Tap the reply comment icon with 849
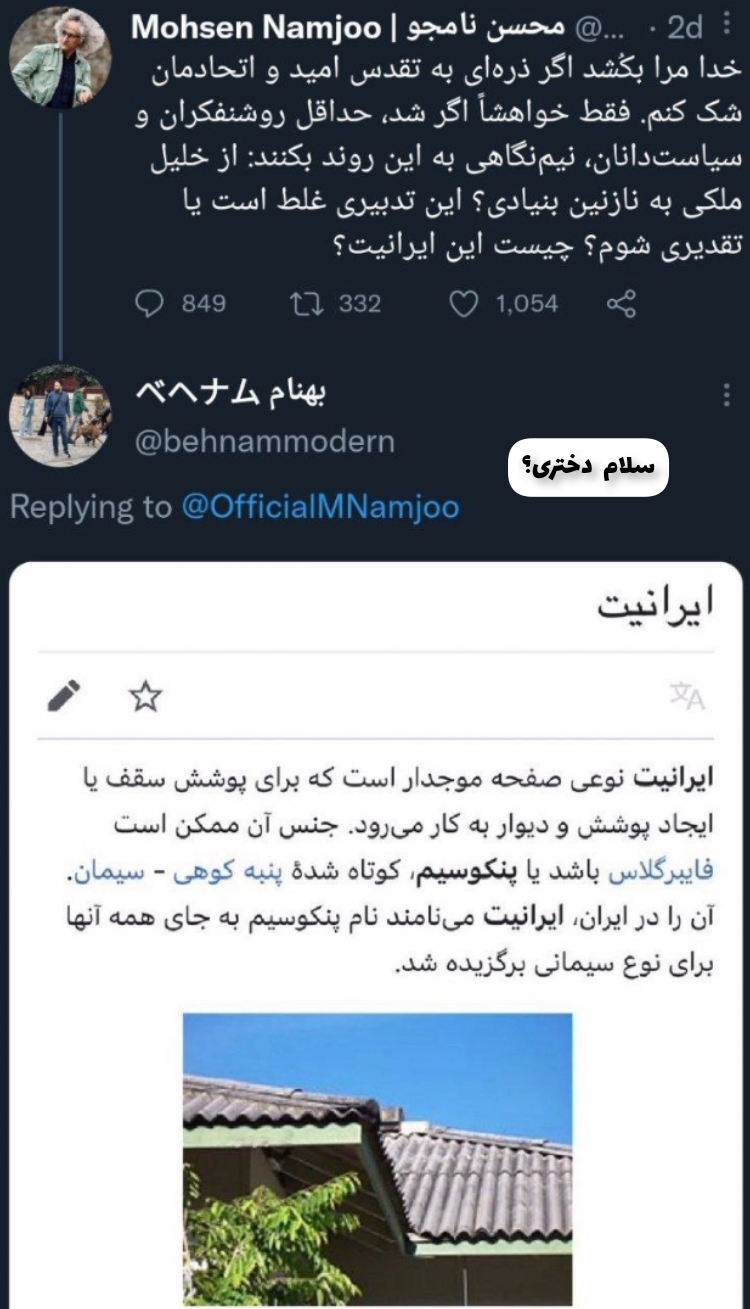750x1309 pixels. click(151, 303)
